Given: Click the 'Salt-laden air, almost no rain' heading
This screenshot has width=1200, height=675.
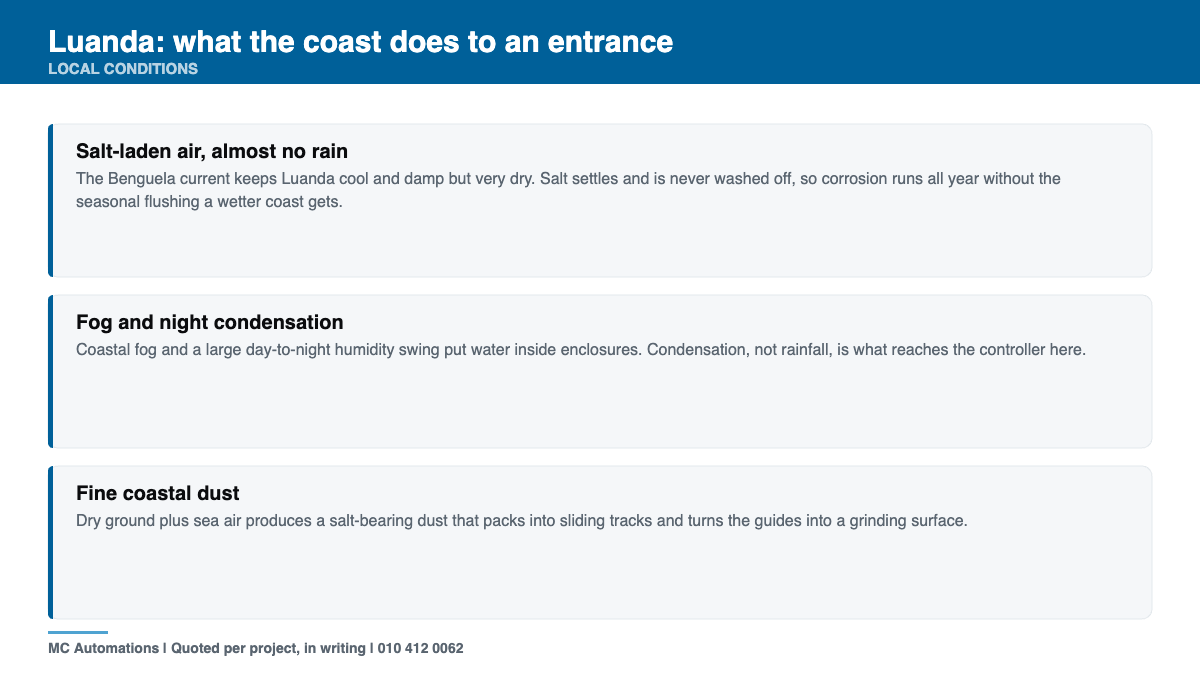Looking at the screenshot, I should pyautogui.click(x=212, y=151).
